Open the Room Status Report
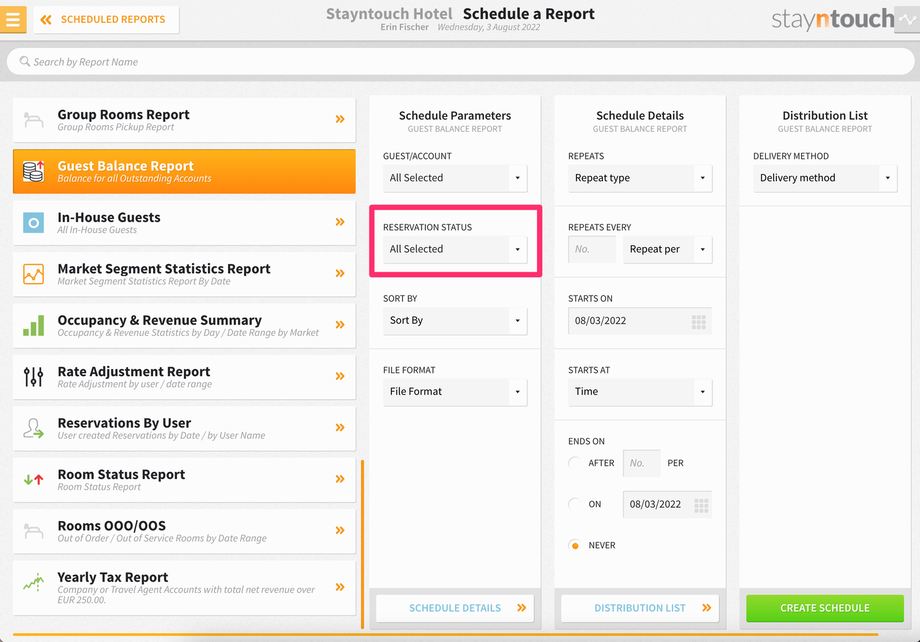Viewport: 920px width, 642px height. 184,479
